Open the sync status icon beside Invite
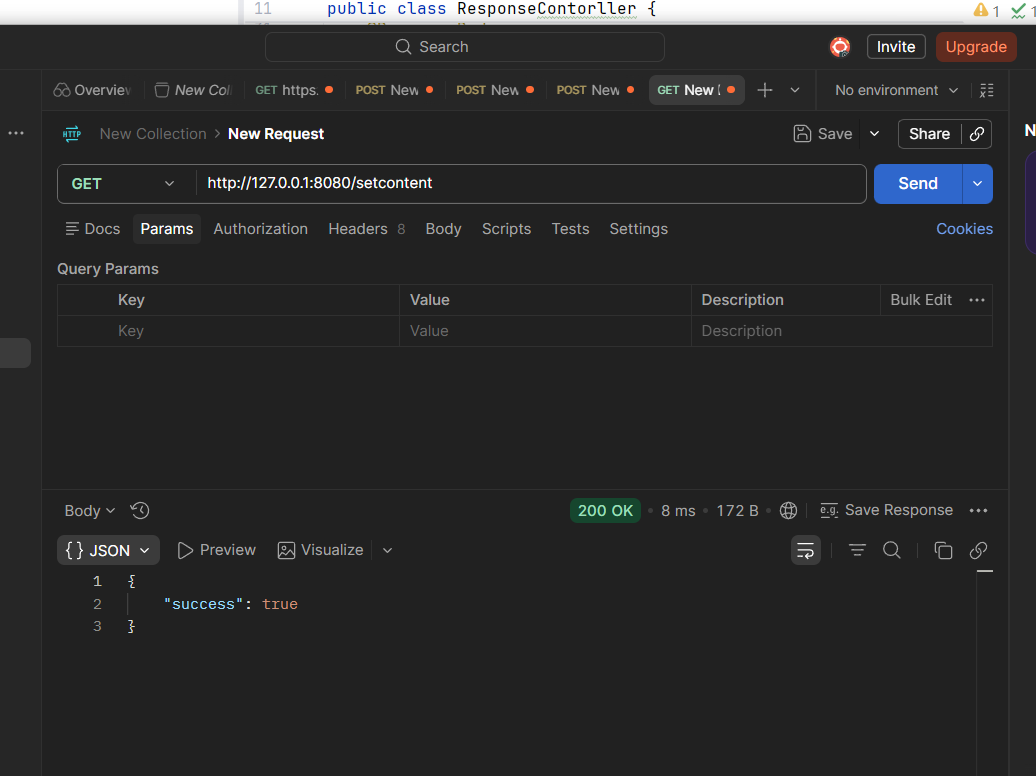The width and height of the screenshot is (1036, 776). [x=840, y=47]
